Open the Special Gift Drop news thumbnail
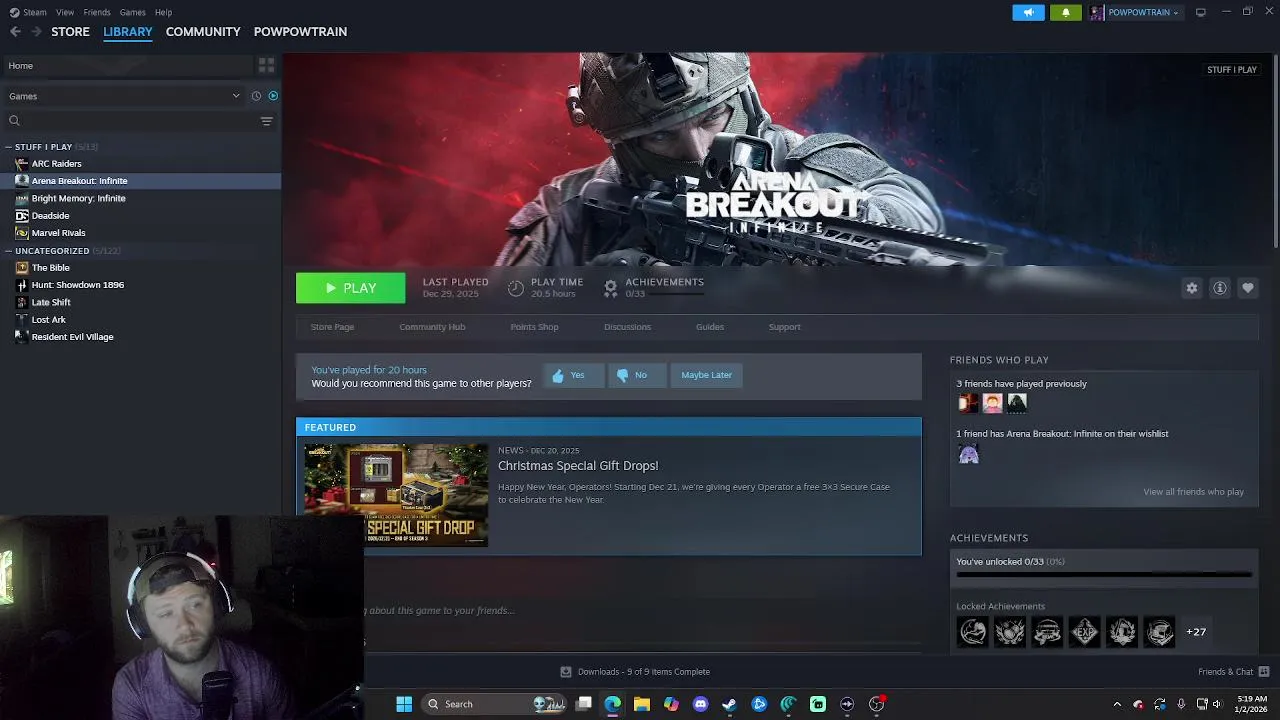The image size is (1280, 720). (x=396, y=495)
